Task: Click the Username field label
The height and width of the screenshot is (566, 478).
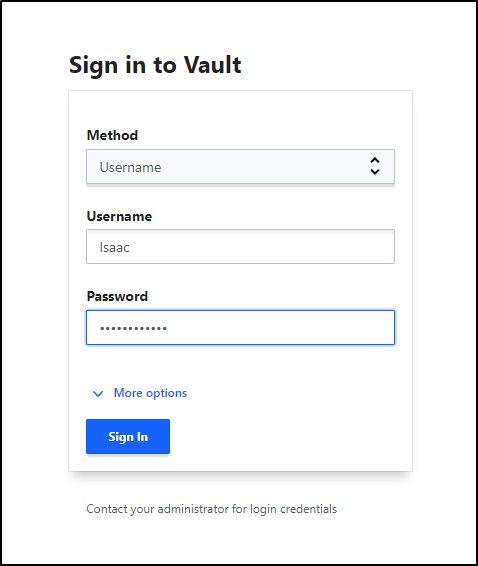Action: click(119, 216)
